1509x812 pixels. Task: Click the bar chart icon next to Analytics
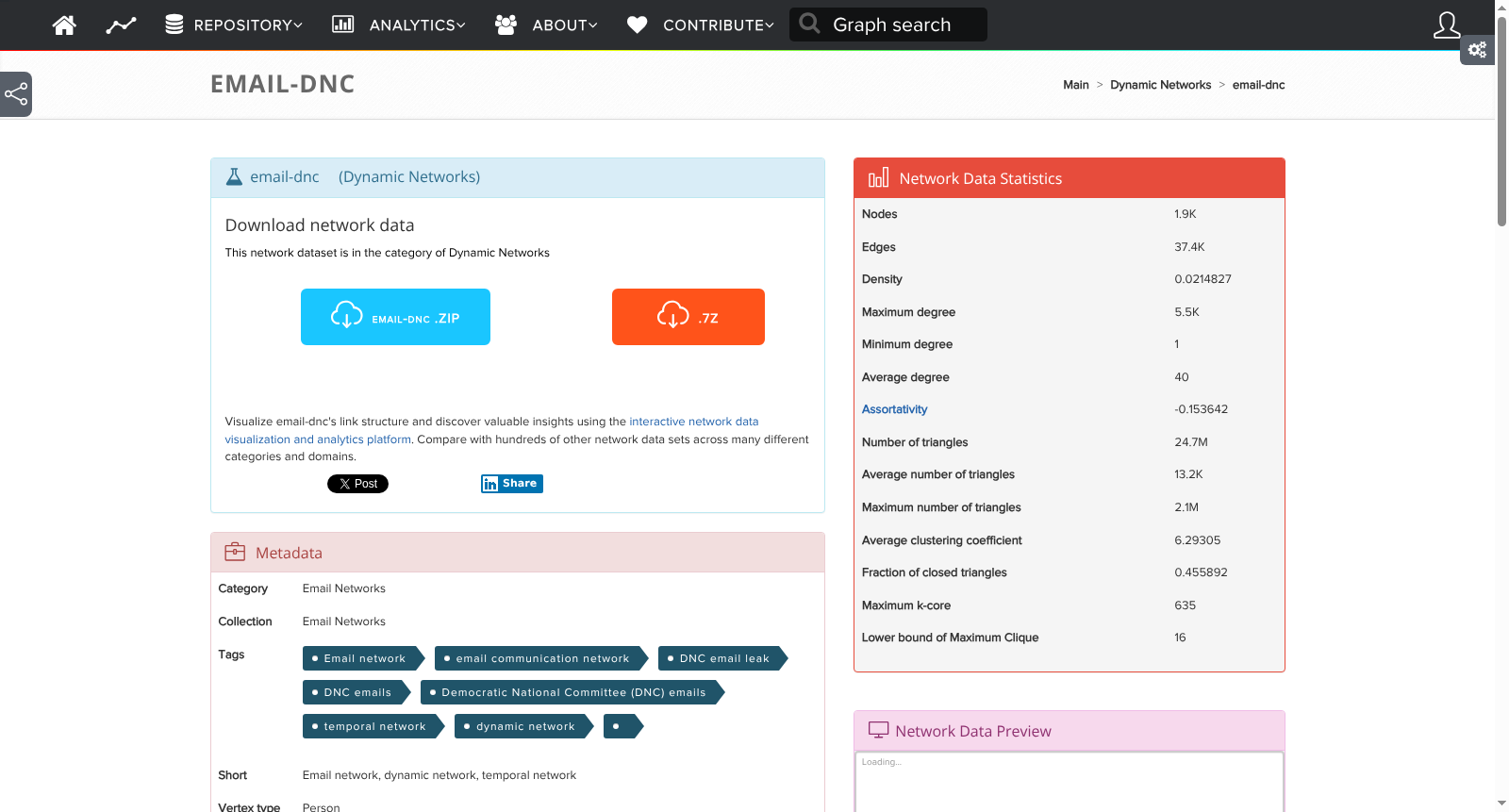click(x=343, y=25)
